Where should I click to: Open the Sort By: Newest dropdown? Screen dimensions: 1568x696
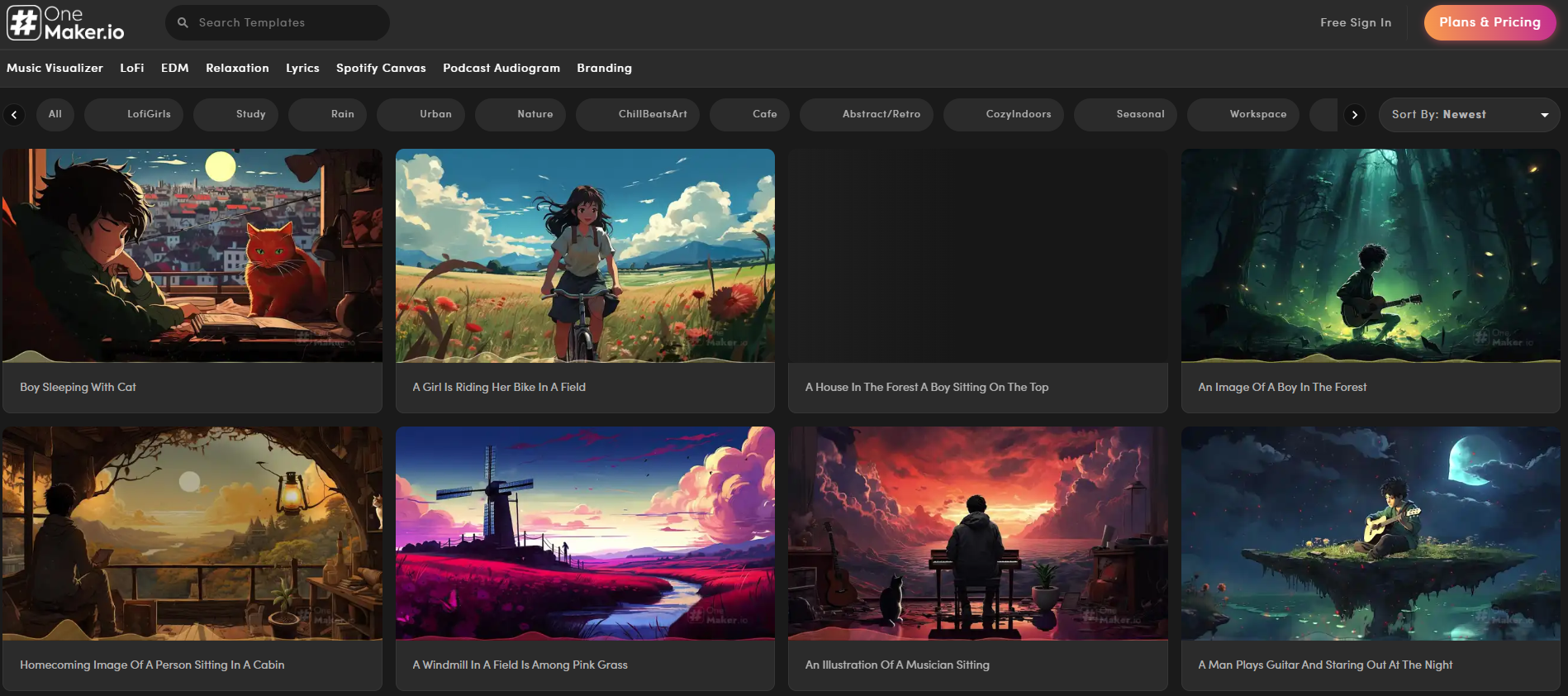1469,115
